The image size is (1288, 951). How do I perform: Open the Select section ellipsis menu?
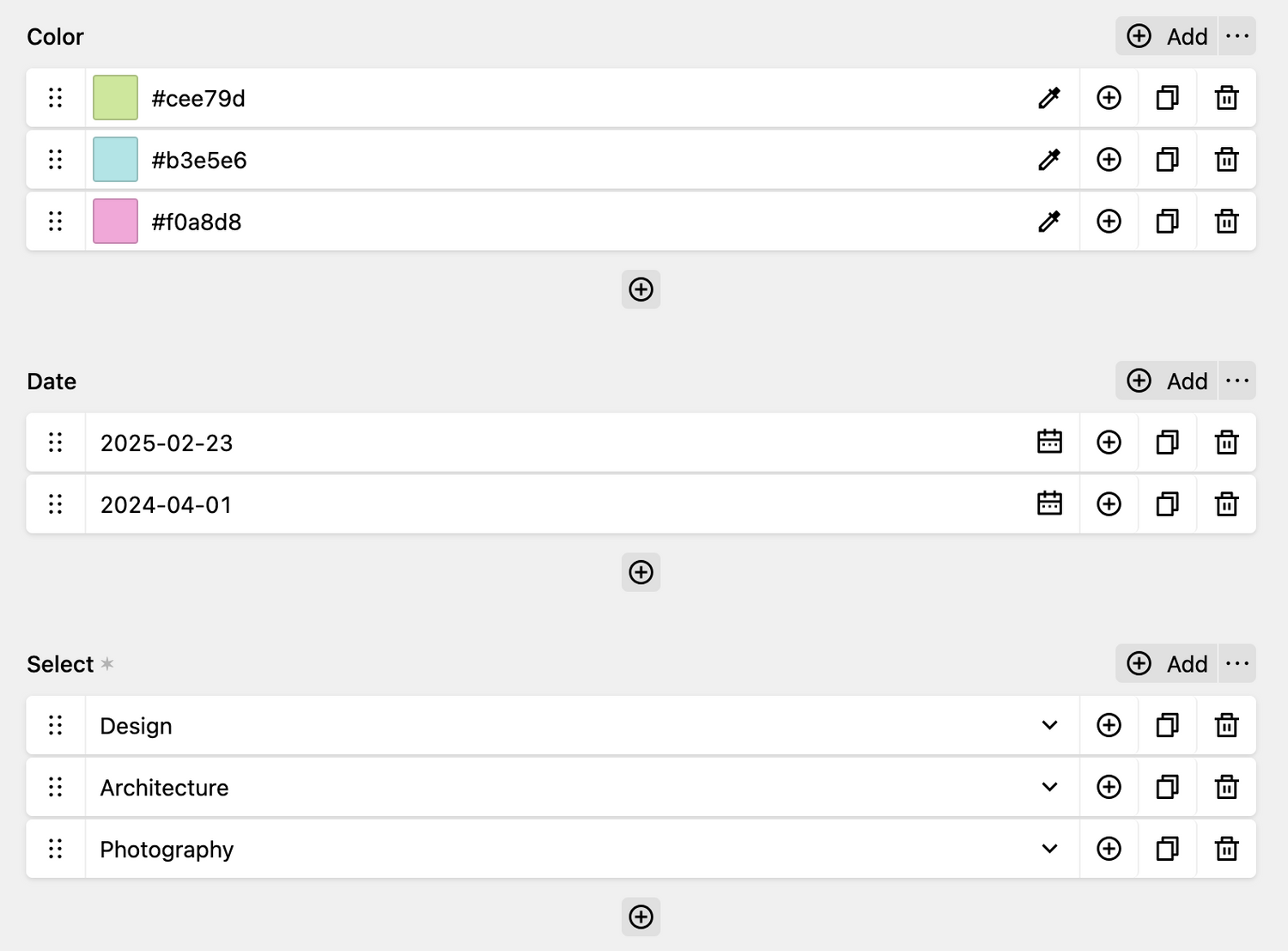coord(1237,663)
